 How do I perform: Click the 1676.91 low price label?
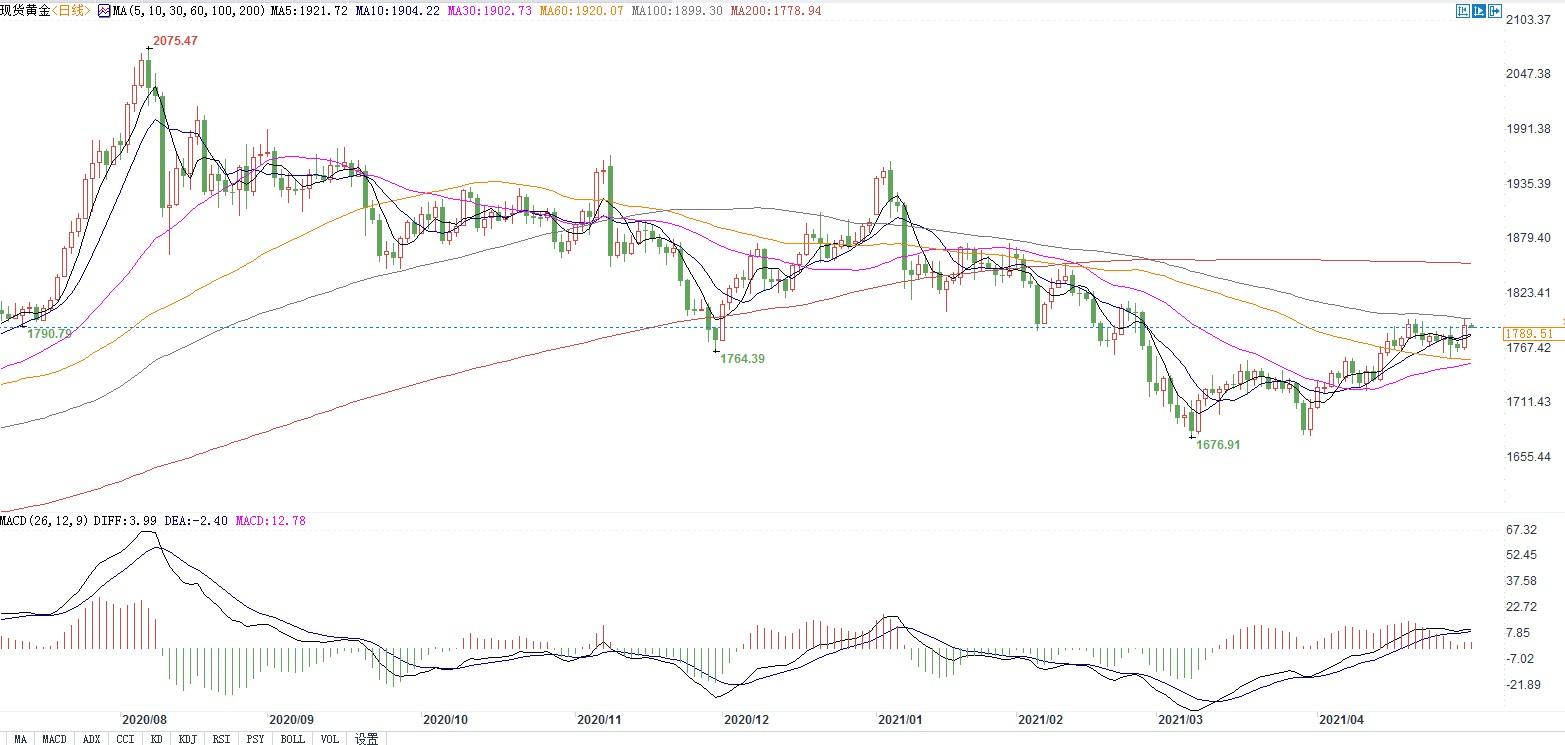click(1218, 444)
